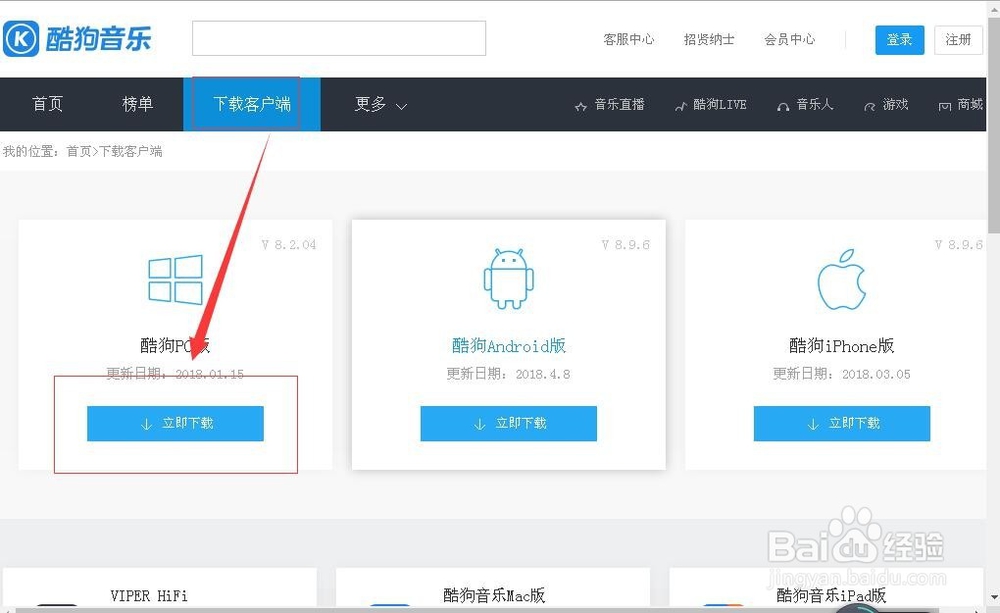Click the music note icon beside 酷狗LIVE
Image resolution: width=1000 pixels, height=613 pixels.
(x=680, y=107)
